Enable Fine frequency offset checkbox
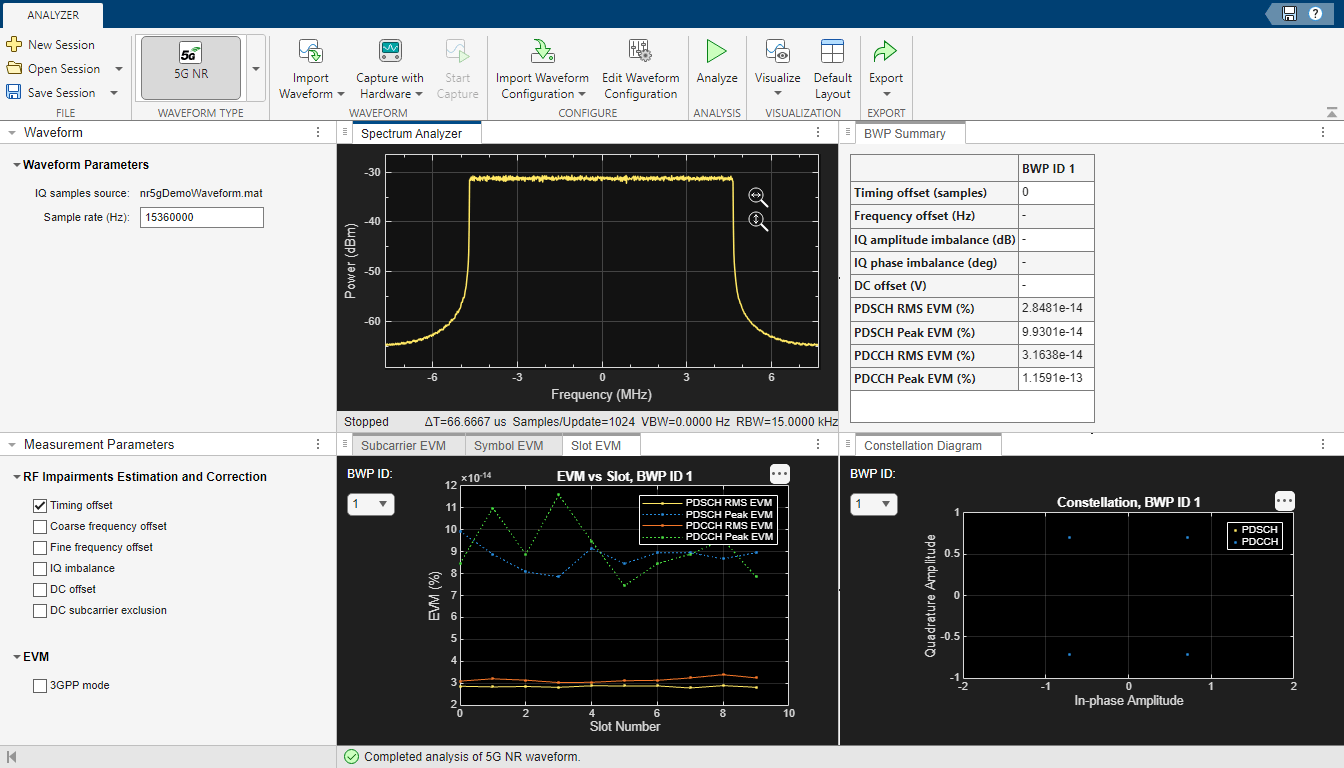This screenshot has width=1344, height=768. pos(40,548)
